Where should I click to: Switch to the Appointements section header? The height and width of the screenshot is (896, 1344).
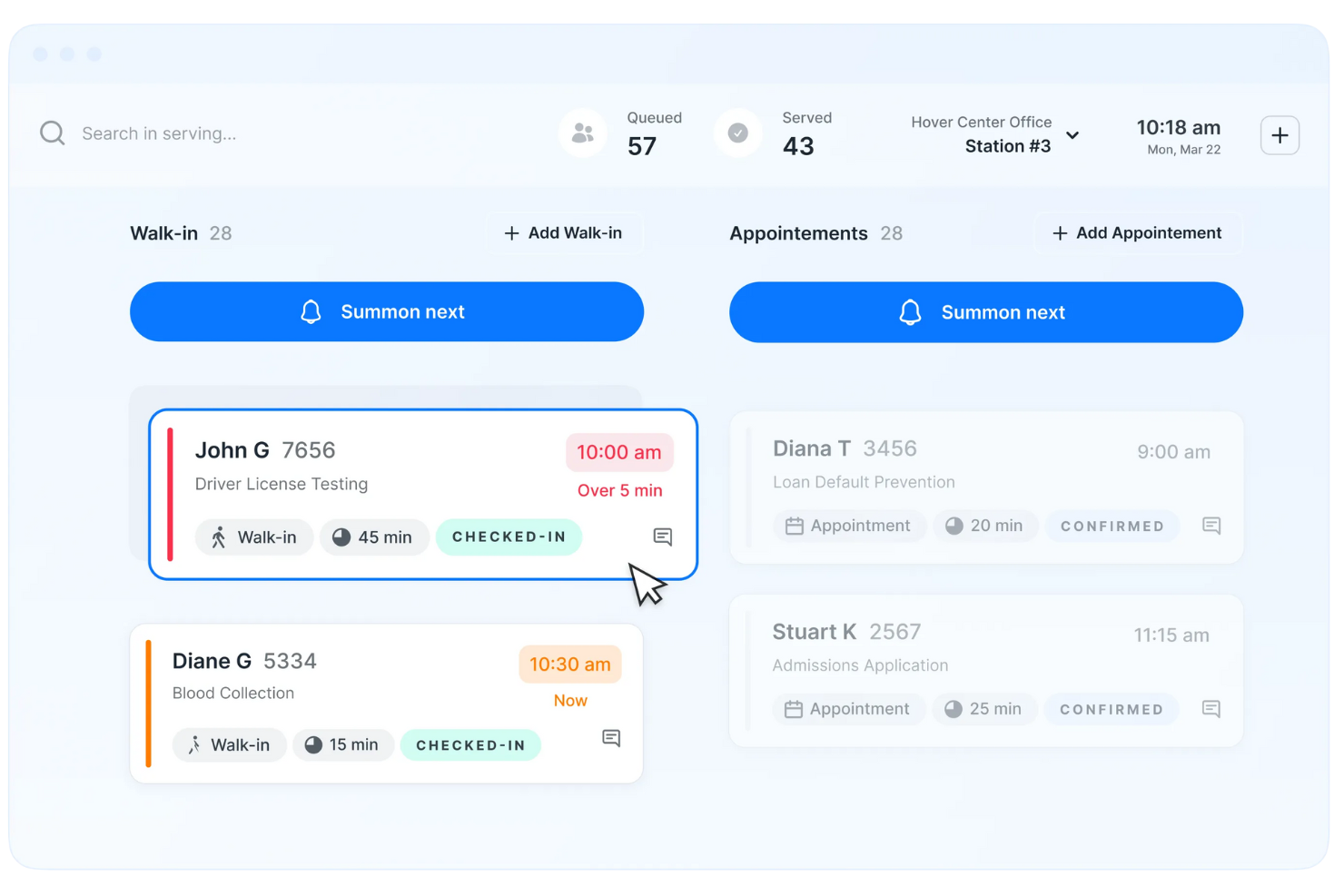(798, 232)
